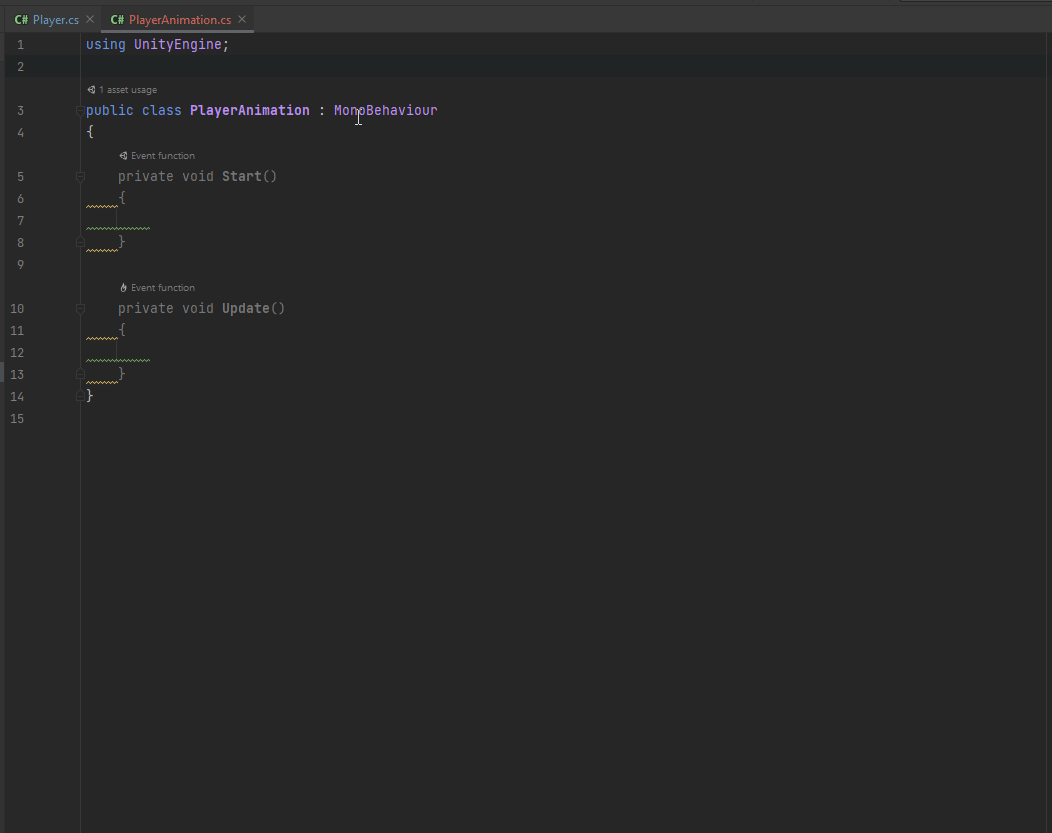
Task: Click the Unity icon above Start method
Action: pyautogui.click(x=123, y=156)
